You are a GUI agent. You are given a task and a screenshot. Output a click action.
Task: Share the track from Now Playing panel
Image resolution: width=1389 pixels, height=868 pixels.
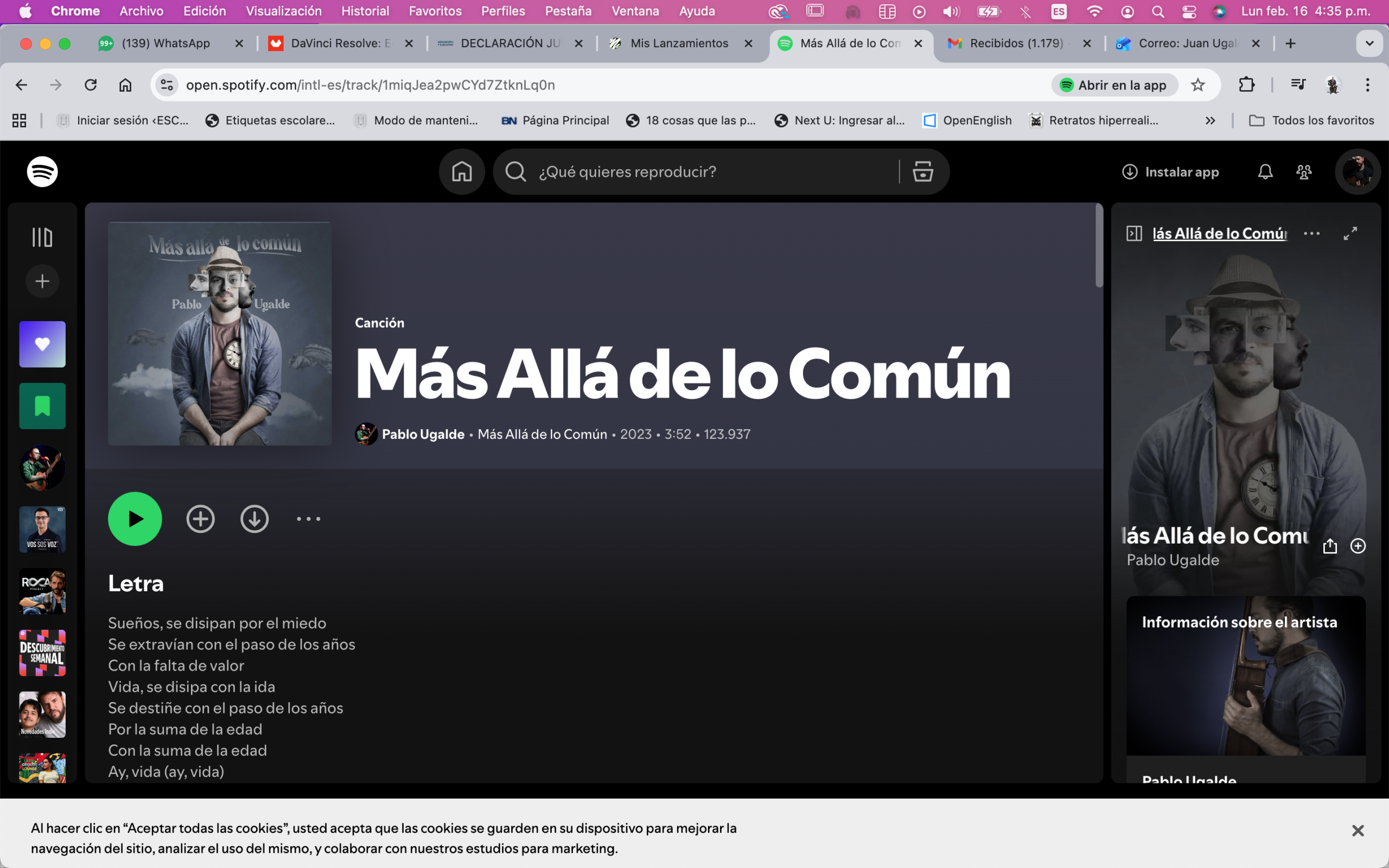[1330, 546]
